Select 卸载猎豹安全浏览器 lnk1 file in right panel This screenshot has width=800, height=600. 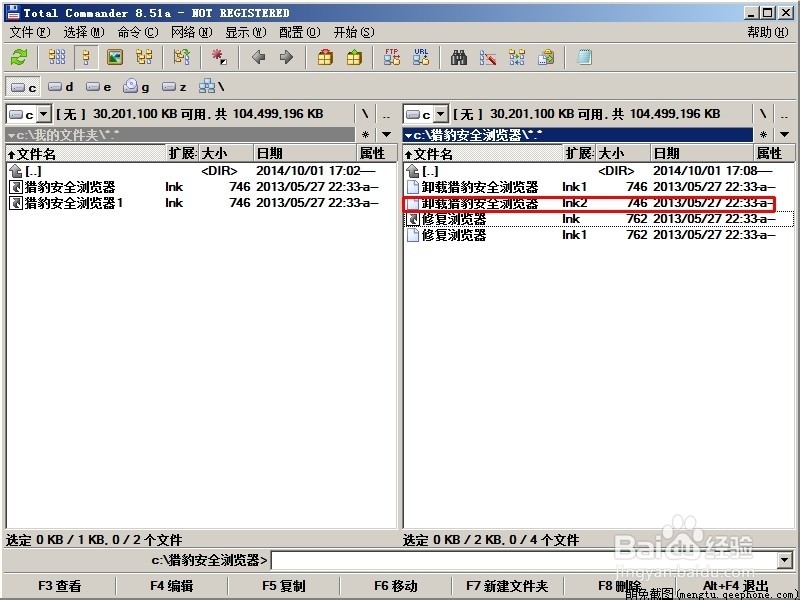pyautogui.click(x=598, y=187)
